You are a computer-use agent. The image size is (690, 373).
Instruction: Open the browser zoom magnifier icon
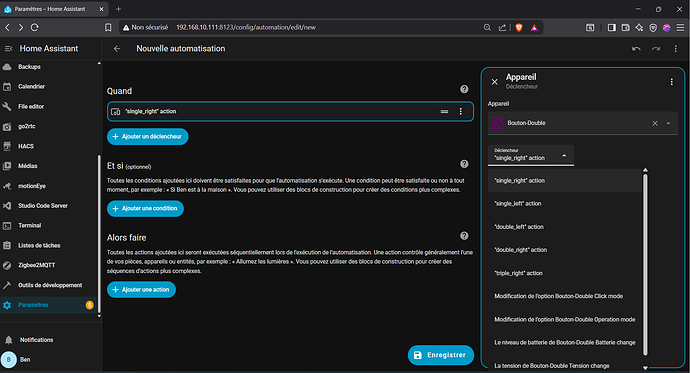[x=487, y=27]
